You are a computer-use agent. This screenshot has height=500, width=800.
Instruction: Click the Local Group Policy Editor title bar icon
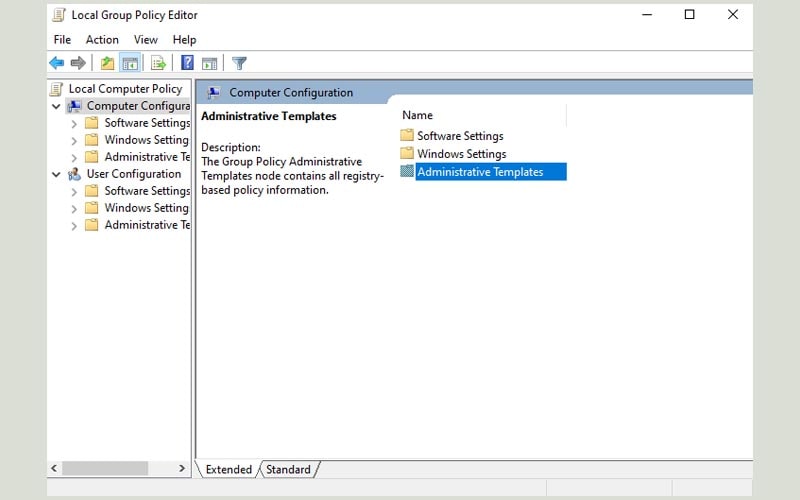[x=59, y=15]
